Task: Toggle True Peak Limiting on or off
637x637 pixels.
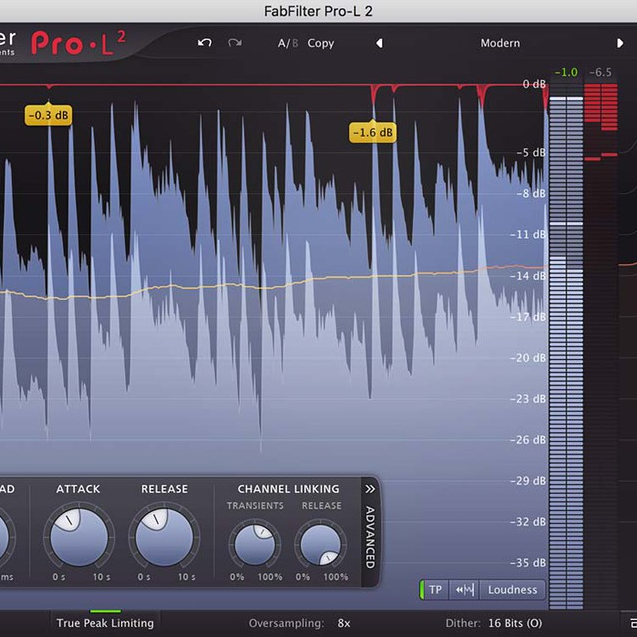Action: click(105, 623)
